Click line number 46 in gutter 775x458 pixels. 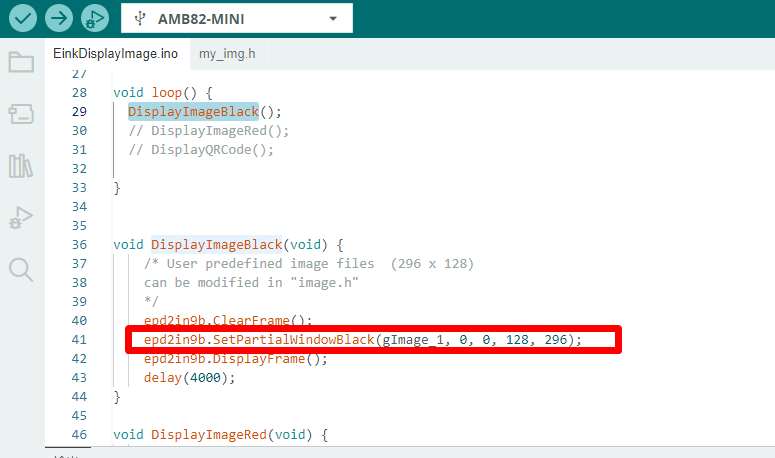click(79, 435)
